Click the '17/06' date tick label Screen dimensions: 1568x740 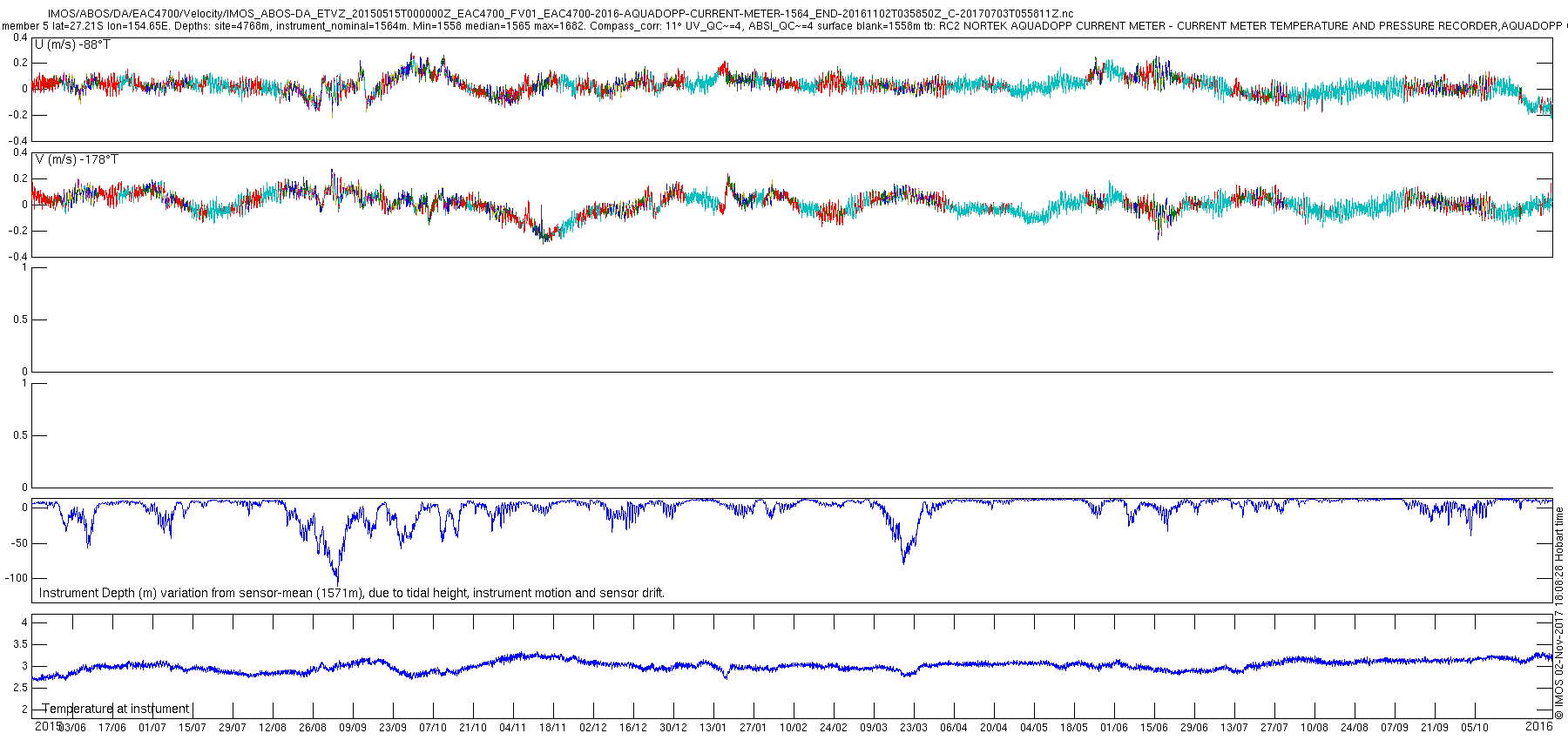click(112, 728)
